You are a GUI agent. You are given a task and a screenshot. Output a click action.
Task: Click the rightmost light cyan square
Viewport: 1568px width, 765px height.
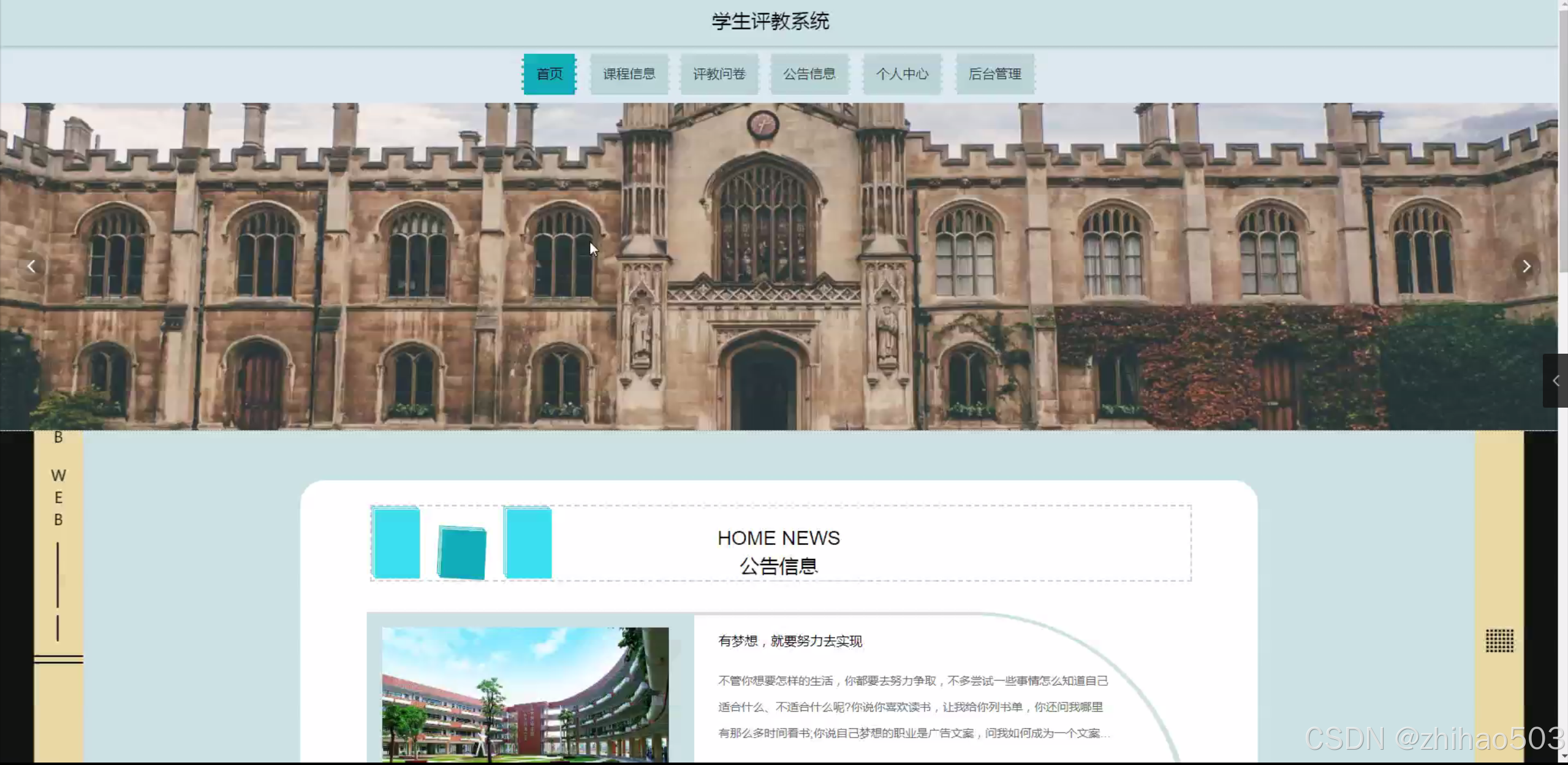coord(528,543)
